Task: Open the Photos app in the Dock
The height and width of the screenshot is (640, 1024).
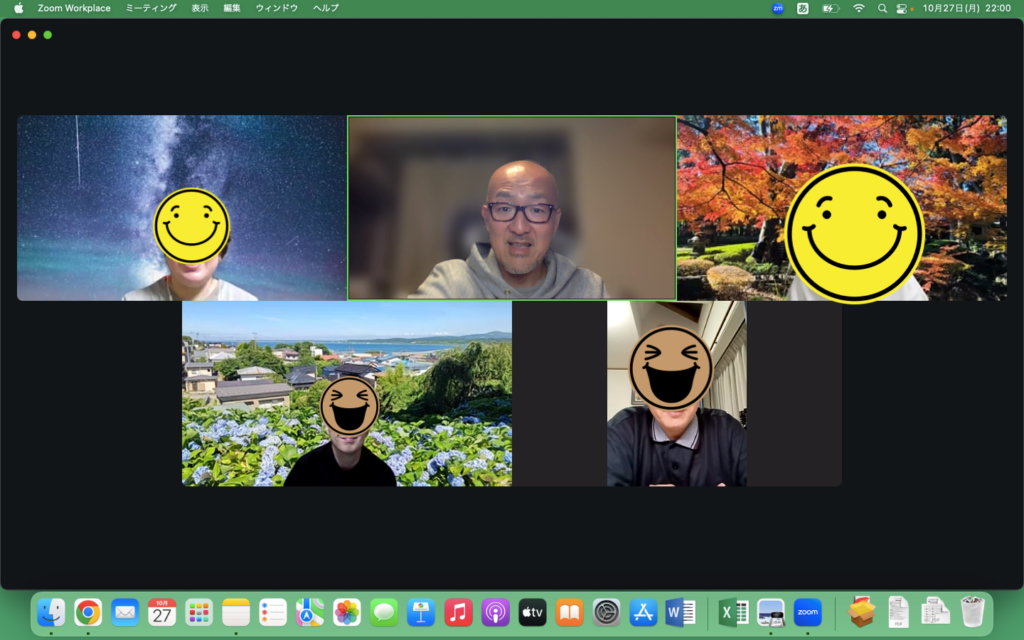Action: point(347,612)
